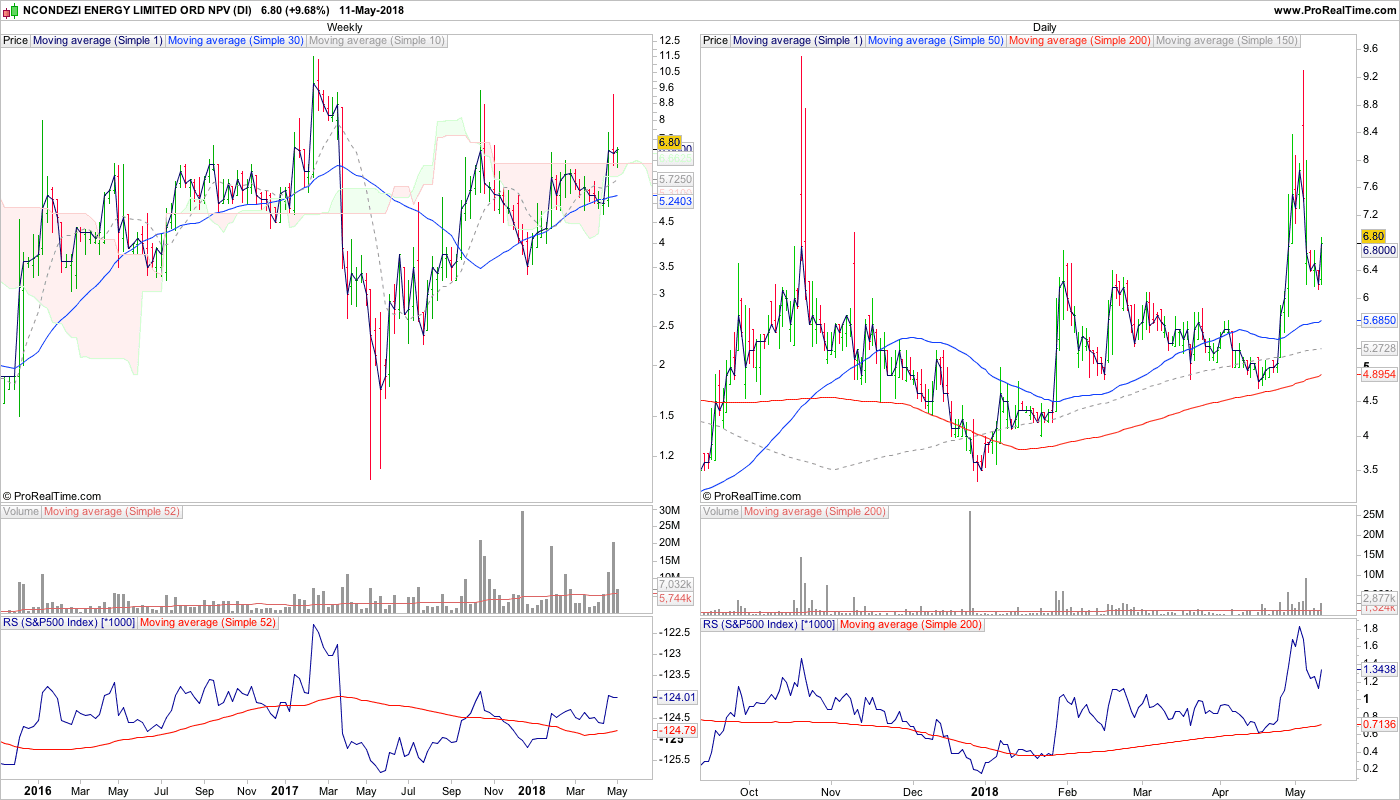Click the © ProRealTime.com text in Weekly chart
This screenshot has width=1400, height=800.
click(x=52, y=496)
